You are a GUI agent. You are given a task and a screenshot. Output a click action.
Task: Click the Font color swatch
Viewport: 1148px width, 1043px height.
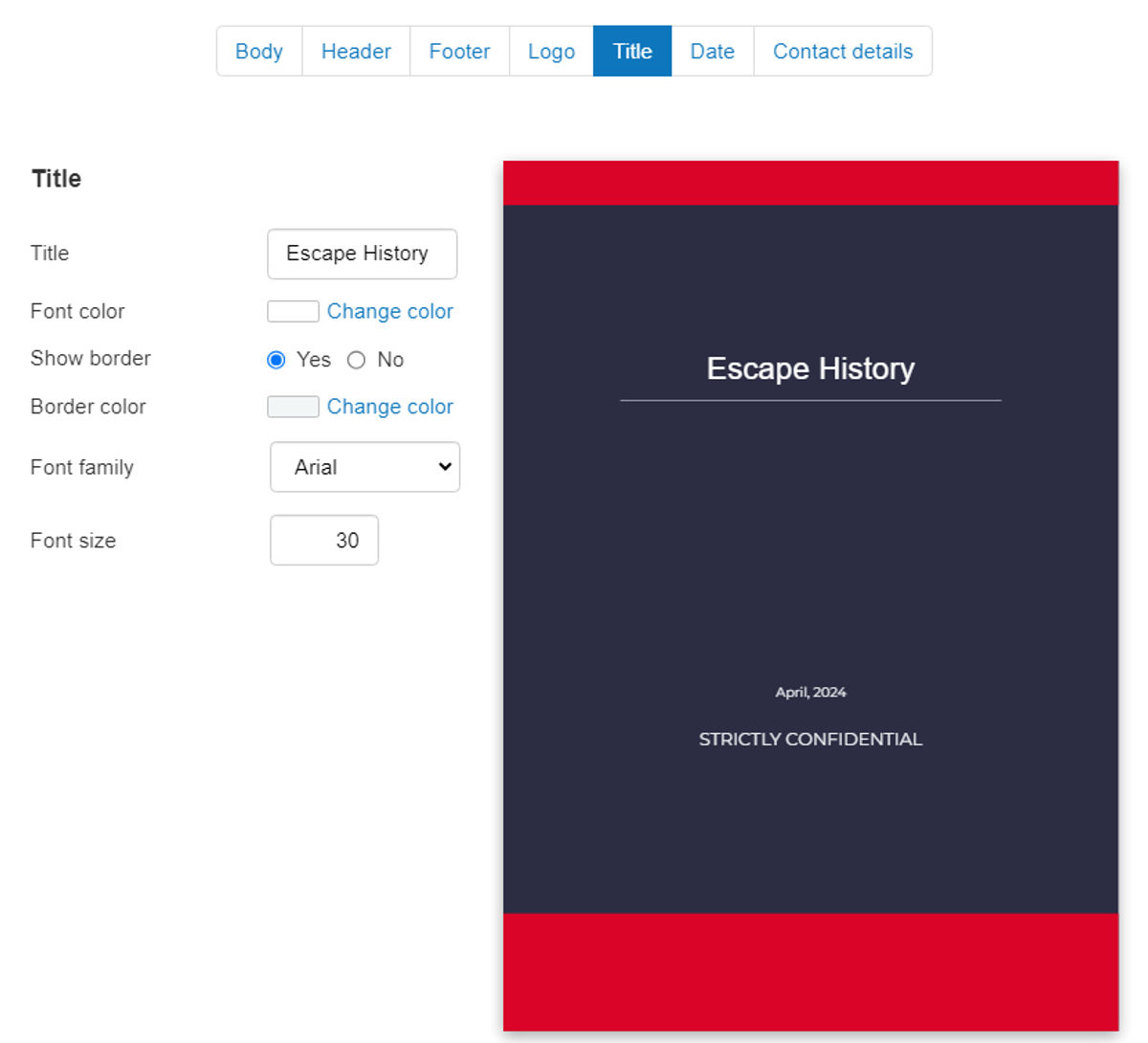[x=293, y=312]
